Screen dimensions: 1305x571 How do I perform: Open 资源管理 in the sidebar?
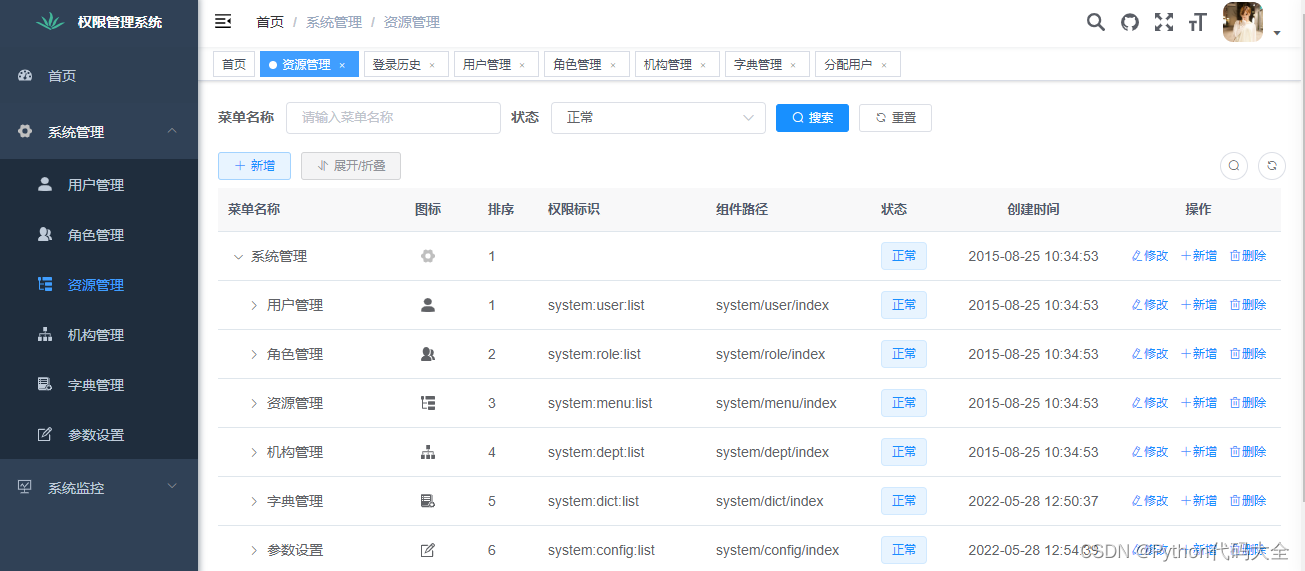click(99, 285)
